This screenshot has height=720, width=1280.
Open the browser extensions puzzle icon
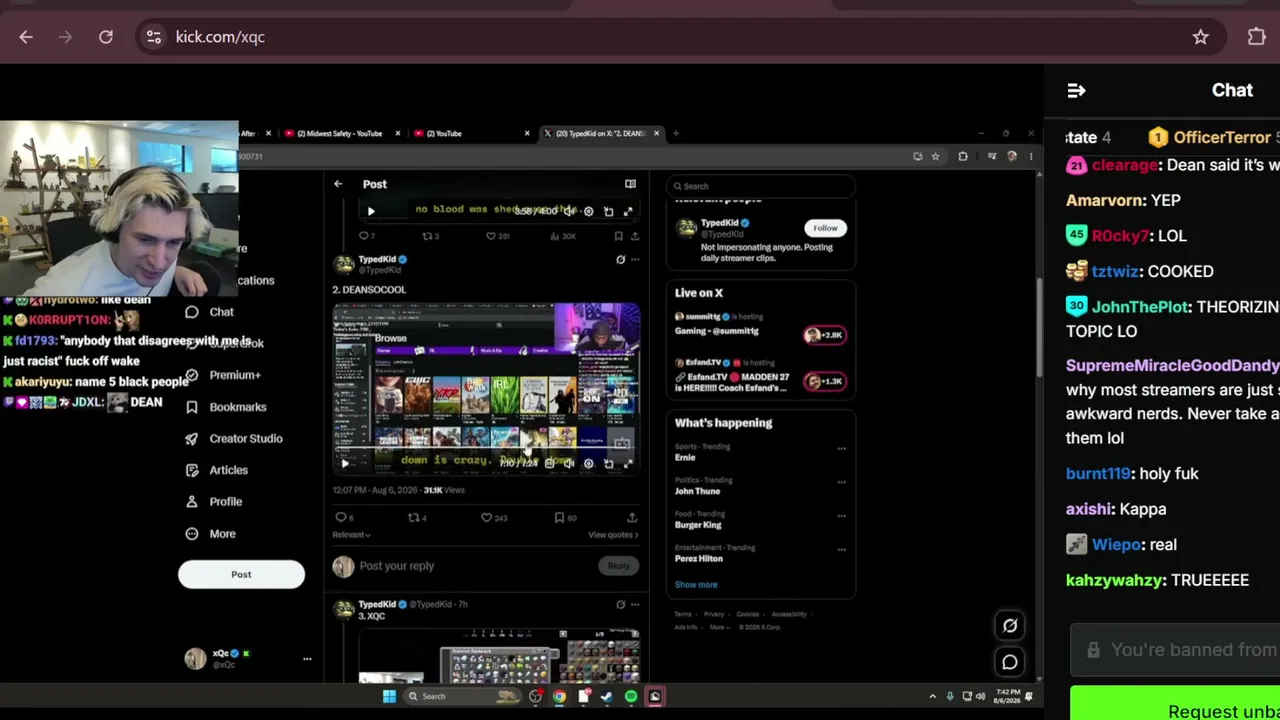1257,37
